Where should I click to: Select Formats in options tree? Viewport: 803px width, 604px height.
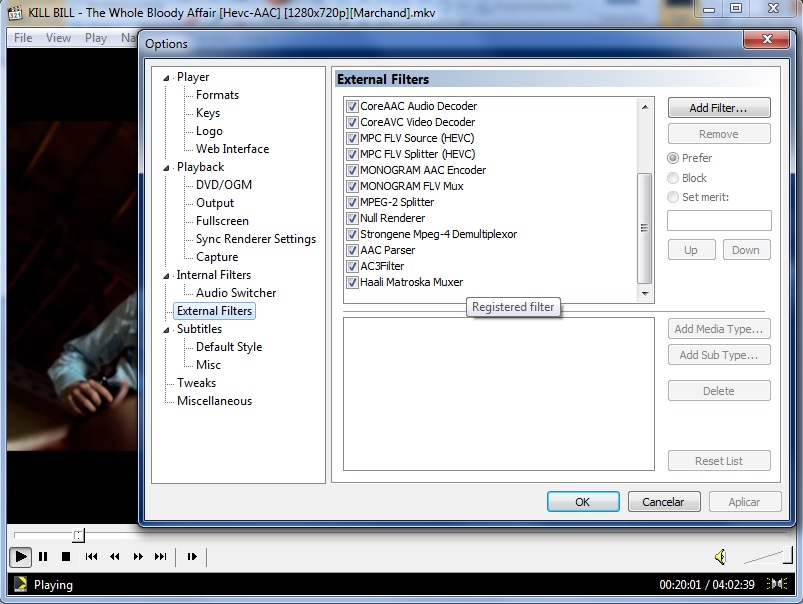[x=217, y=95]
